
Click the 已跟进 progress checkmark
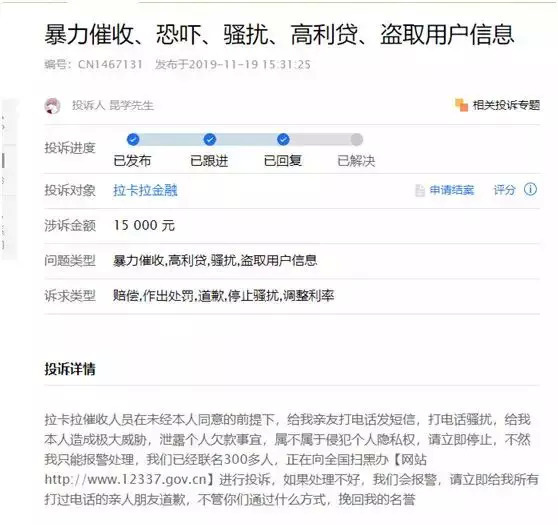click(x=210, y=139)
